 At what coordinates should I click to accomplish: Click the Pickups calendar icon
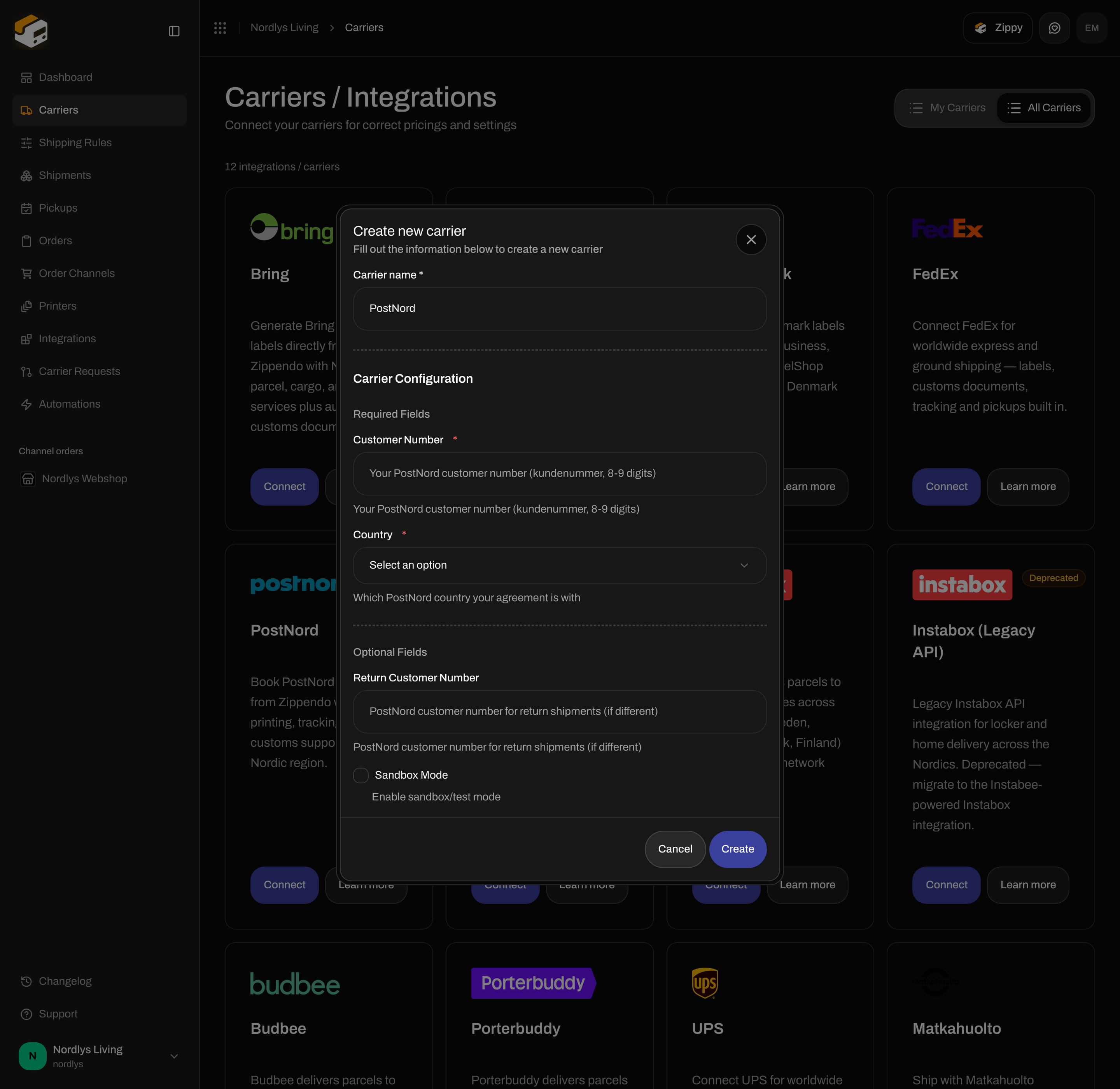tap(26, 208)
